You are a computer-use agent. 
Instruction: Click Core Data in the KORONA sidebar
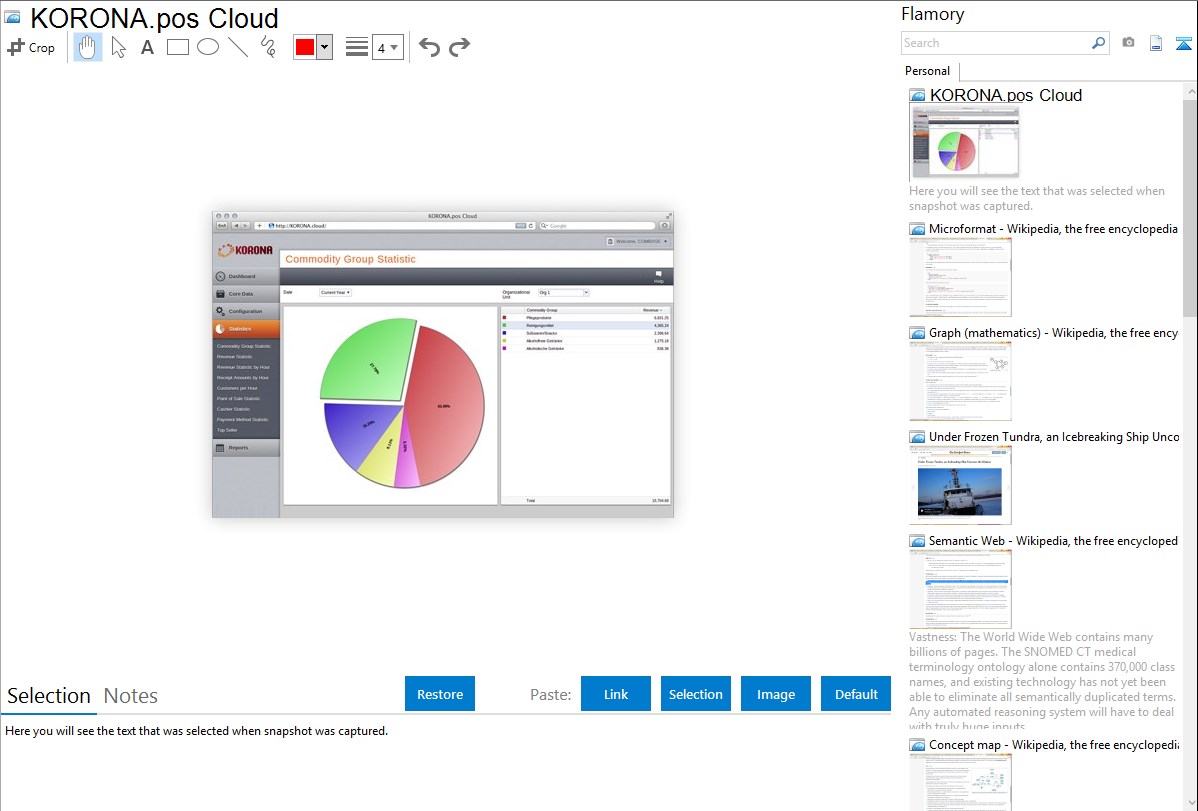pos(246,294)
